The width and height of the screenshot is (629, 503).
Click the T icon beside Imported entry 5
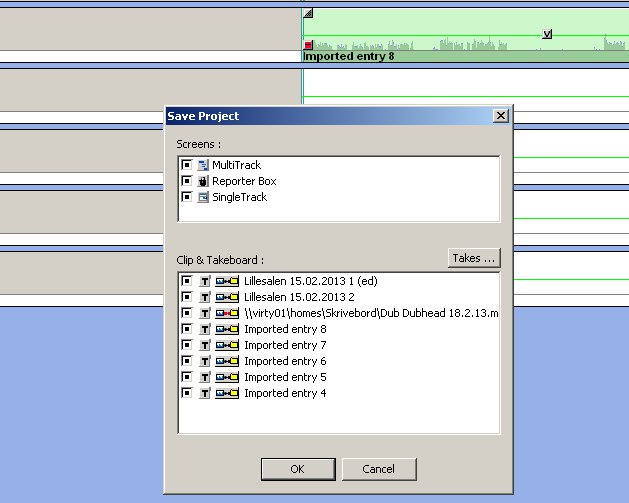point(205,377)
